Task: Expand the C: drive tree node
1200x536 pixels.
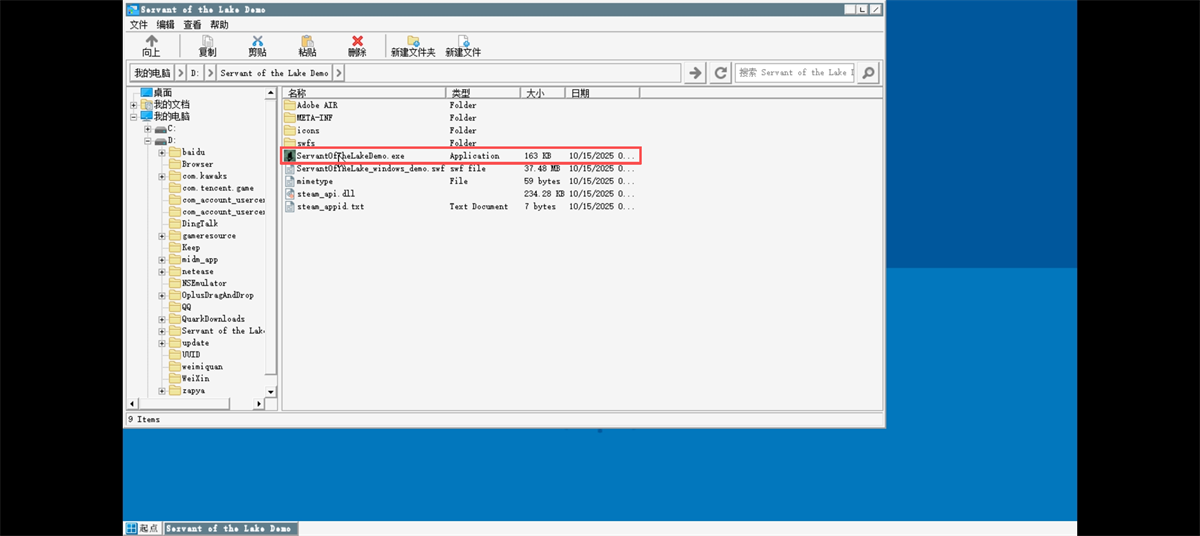Action: point(148,129)
